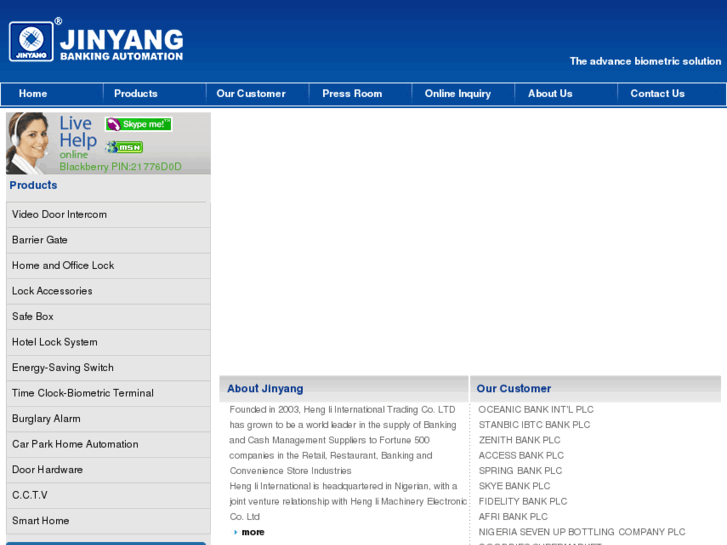This screenshot has height=545, width=727.
Task: Open the Home menu item
Action: (33, 94)
